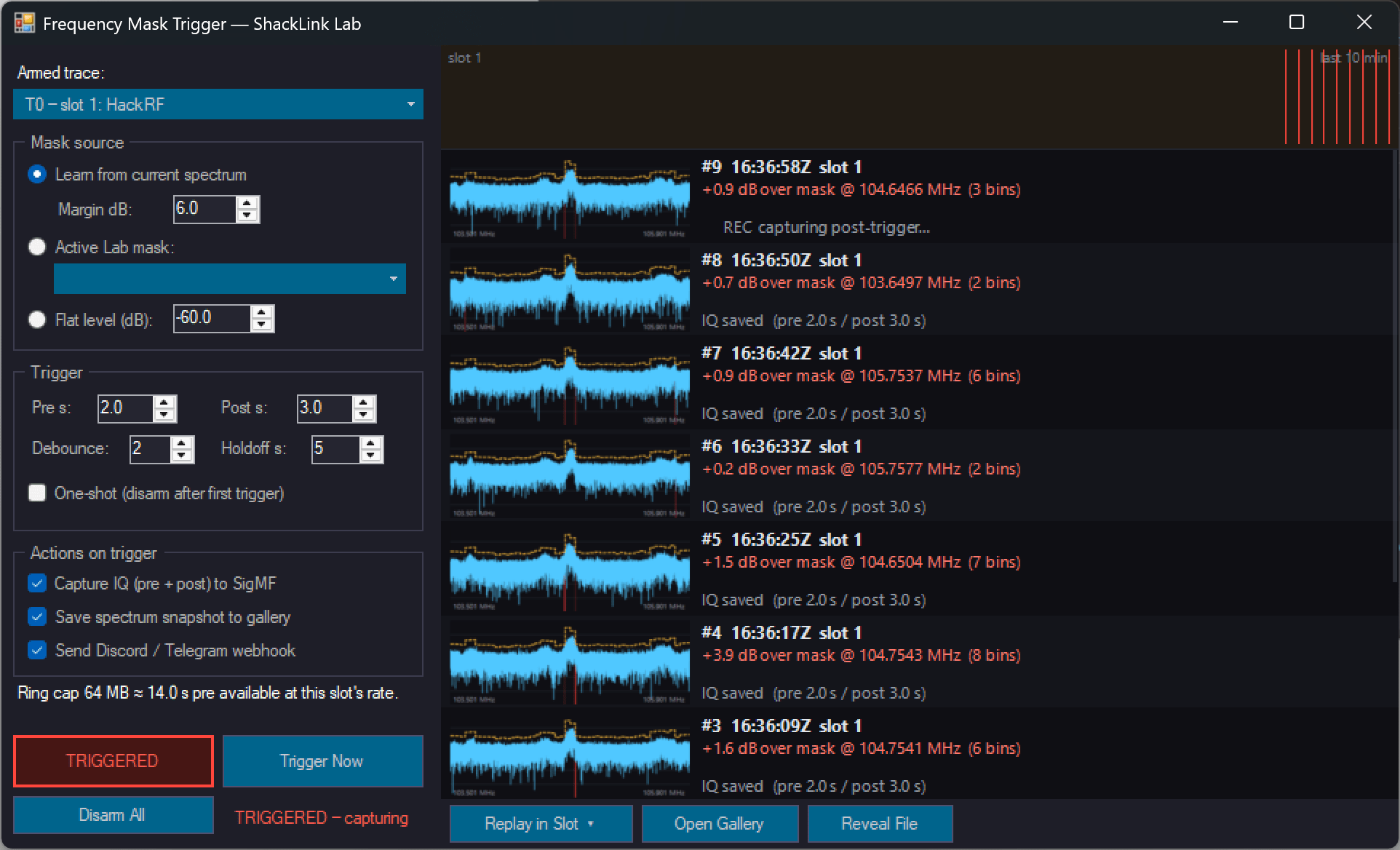Click the Flat level value field
Screen dimensions: 1400x850
coord(212,318)
